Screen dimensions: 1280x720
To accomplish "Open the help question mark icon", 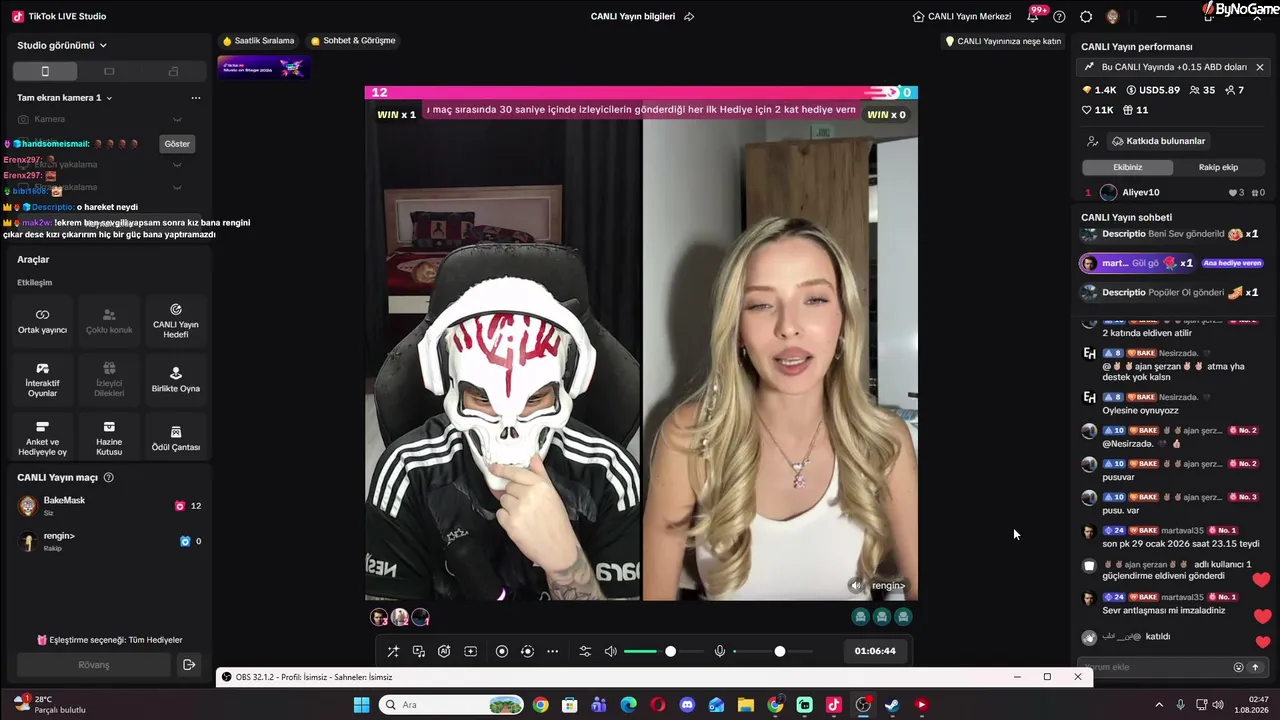I will pyautogui.click(x=1059, y=16).
